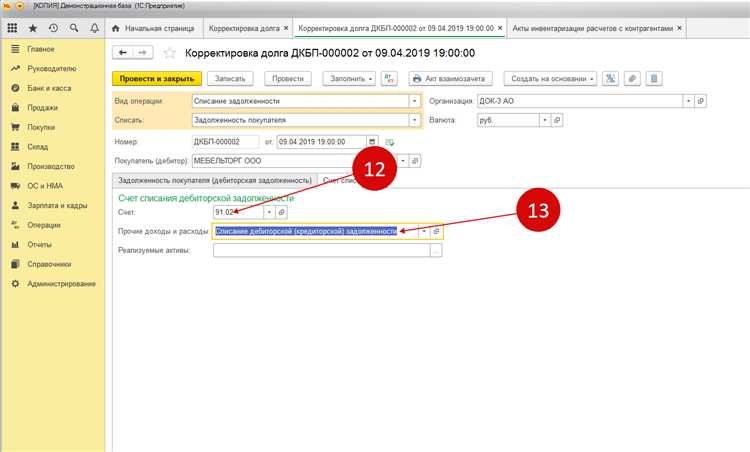The width and height of the screenshot is (750, 452).
Task: Click the printer icon on Акт взаимозачета
Action: pyautogui.click(x=417, y=78)
